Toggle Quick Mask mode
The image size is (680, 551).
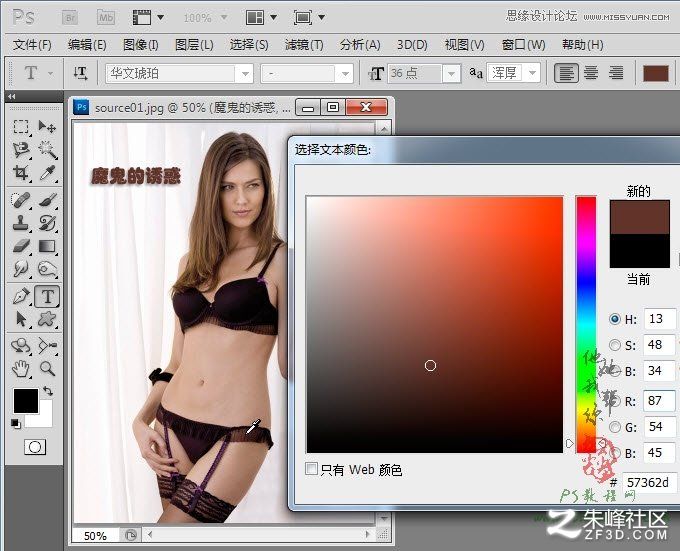pos(35,447)
